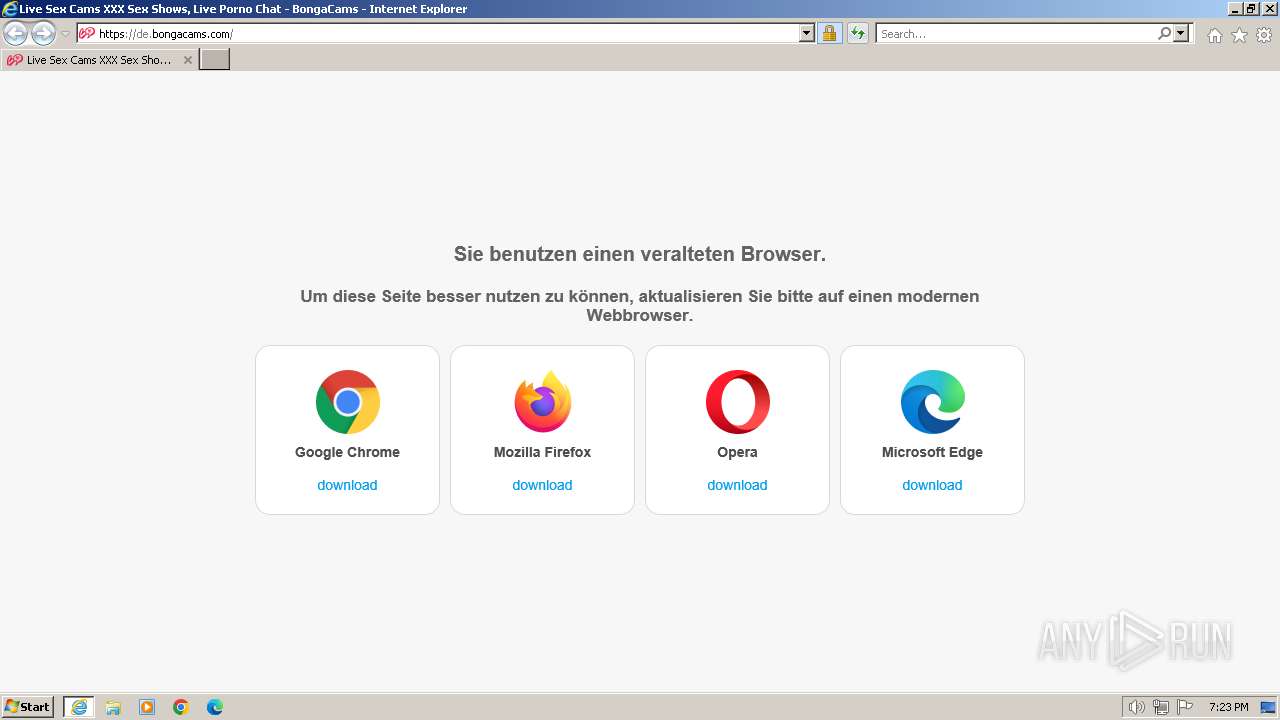Restore down the Internet Explorer window

1251,9
